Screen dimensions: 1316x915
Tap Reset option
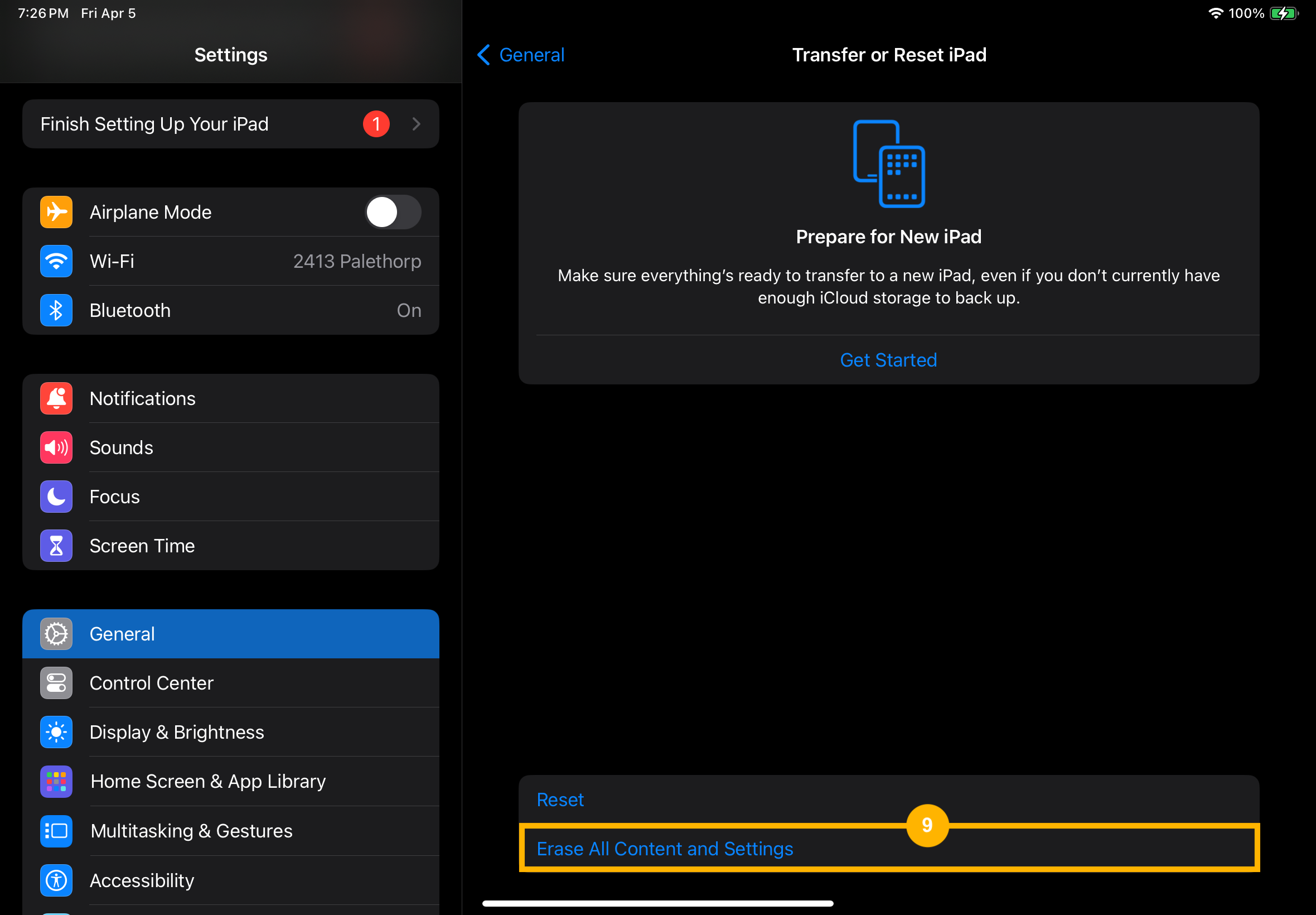(x=889, y=800)
